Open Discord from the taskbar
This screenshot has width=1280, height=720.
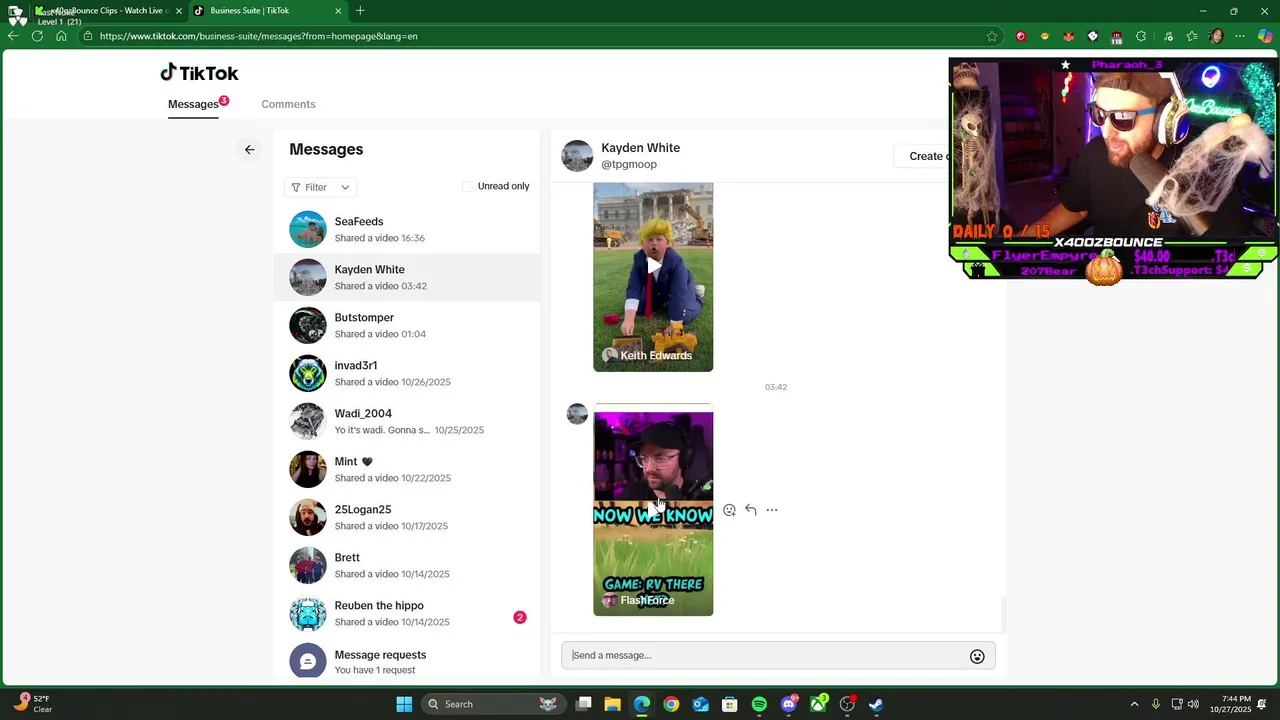coord(789,704)
